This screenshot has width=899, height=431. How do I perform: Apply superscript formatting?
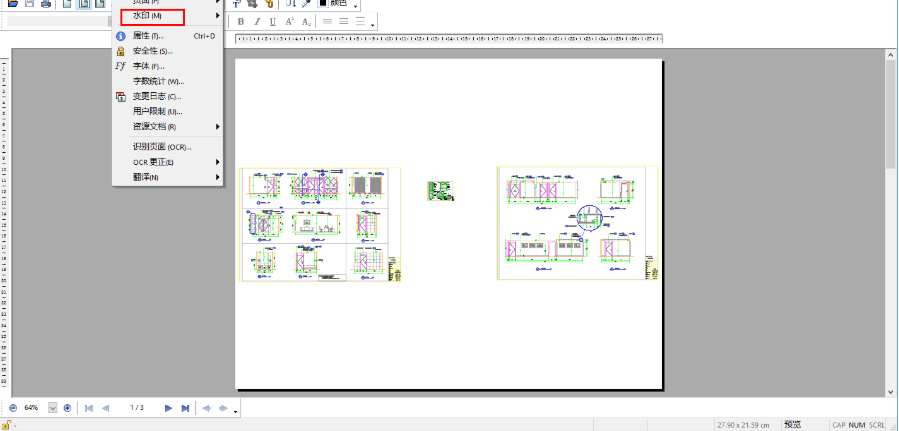[289, 22]
